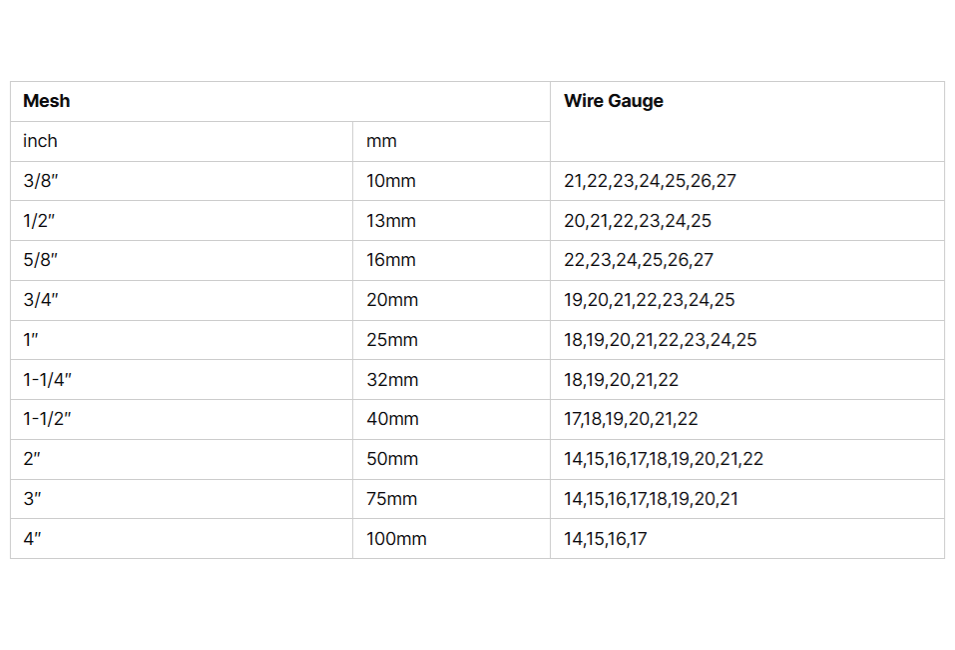The image size is (955, 650).
Task: Click the 5/8″ mesh cell
Action: point(181,260)
